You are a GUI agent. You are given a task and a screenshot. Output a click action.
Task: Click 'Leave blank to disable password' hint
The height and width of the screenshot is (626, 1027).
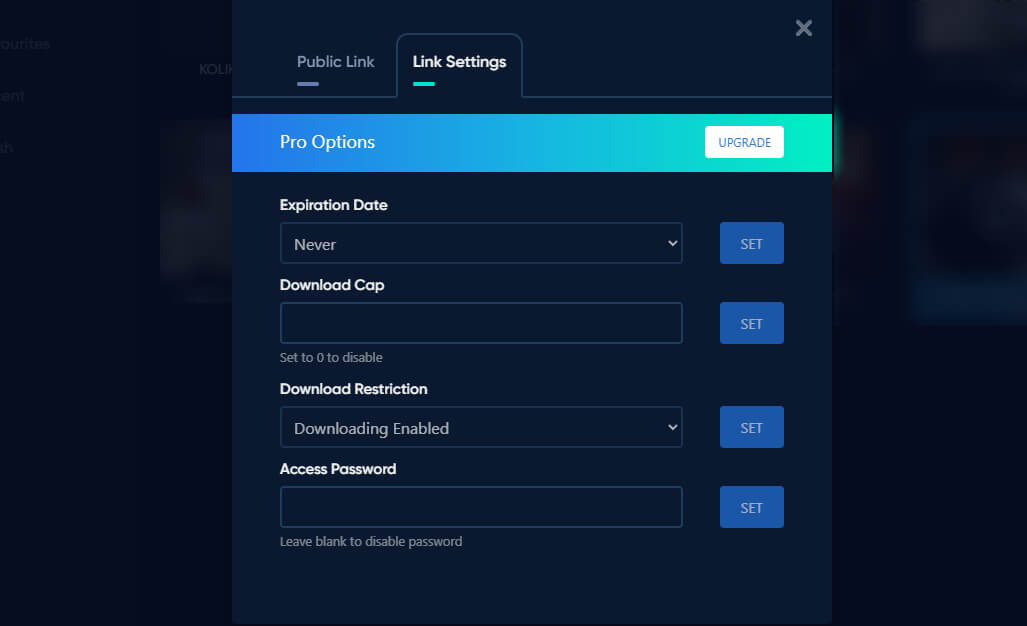[x=371, y=542]
